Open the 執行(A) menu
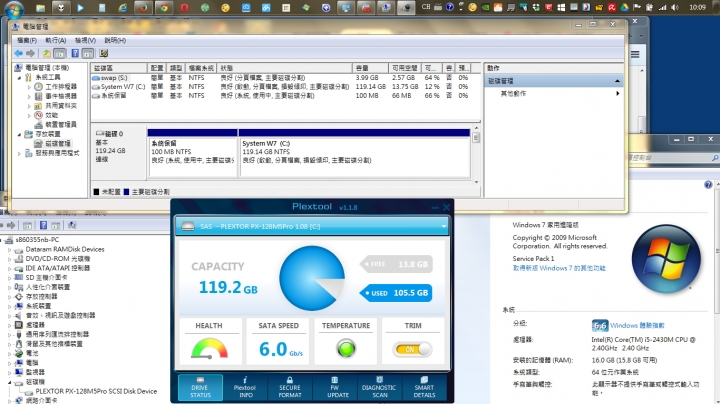This screenshot has width=720, height=404. [56, 40]
